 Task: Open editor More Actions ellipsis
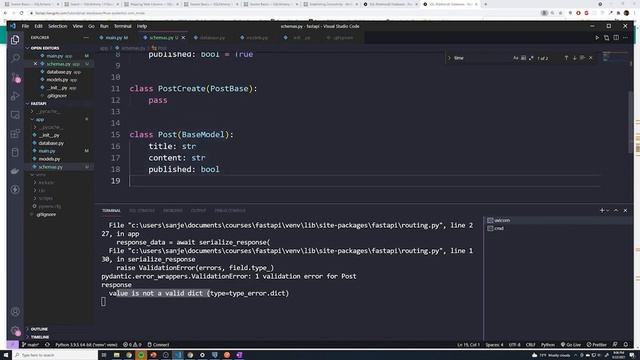625,38
